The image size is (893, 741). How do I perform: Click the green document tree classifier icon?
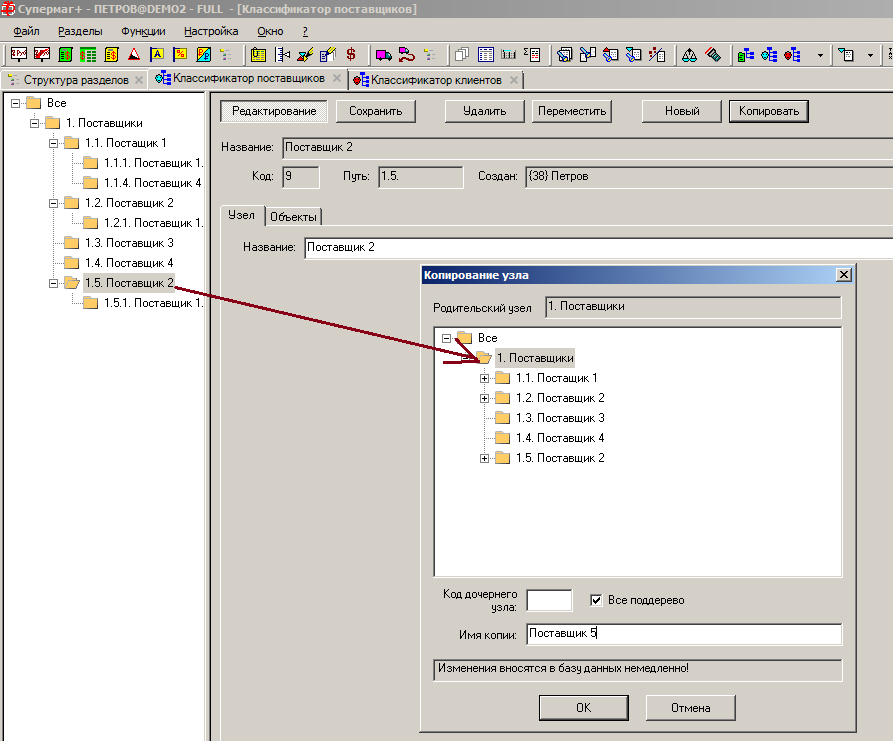coord(745,55)
